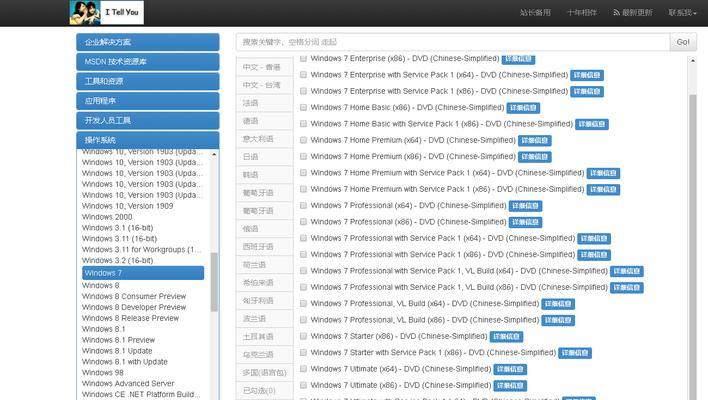Click the file list scrollbar thumb

point(693,246)
